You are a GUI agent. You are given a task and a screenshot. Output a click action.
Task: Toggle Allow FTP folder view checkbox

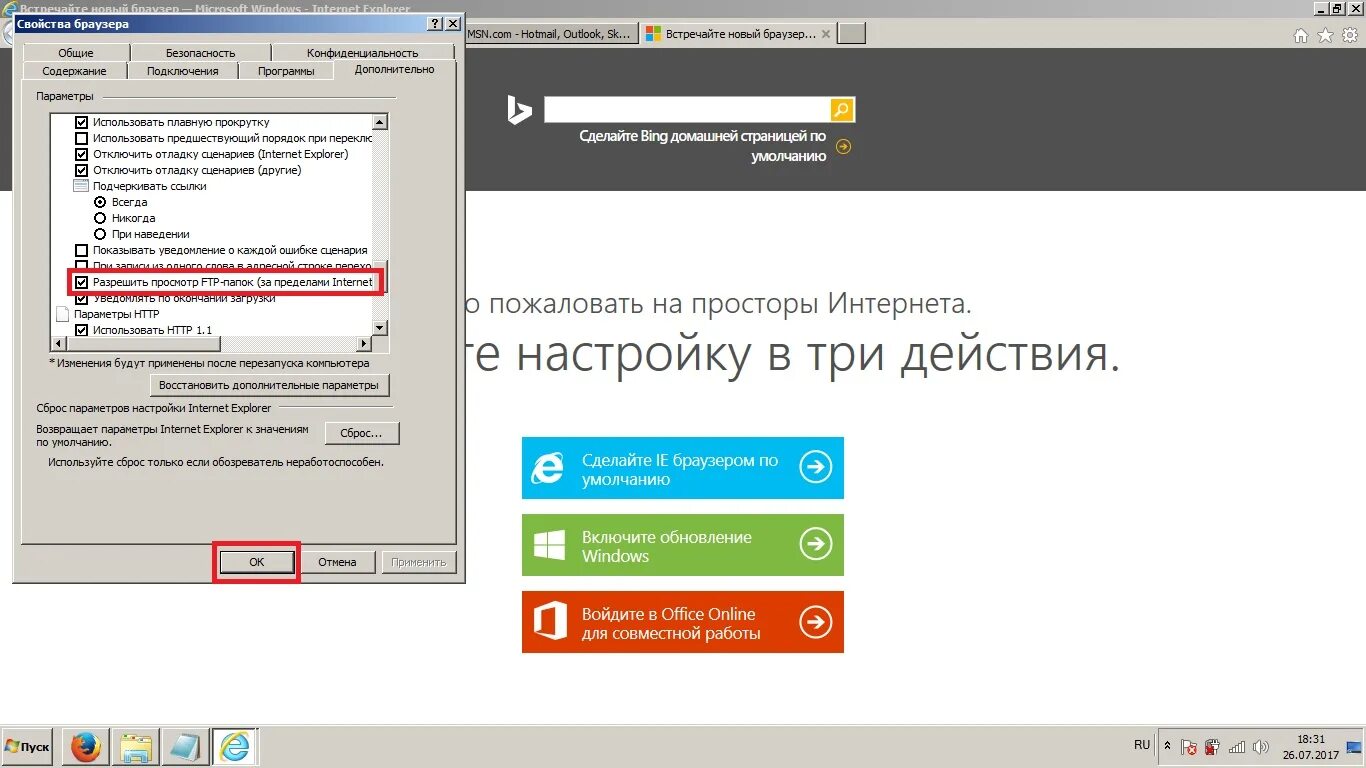pyautogui.click(x=82, y=283)
